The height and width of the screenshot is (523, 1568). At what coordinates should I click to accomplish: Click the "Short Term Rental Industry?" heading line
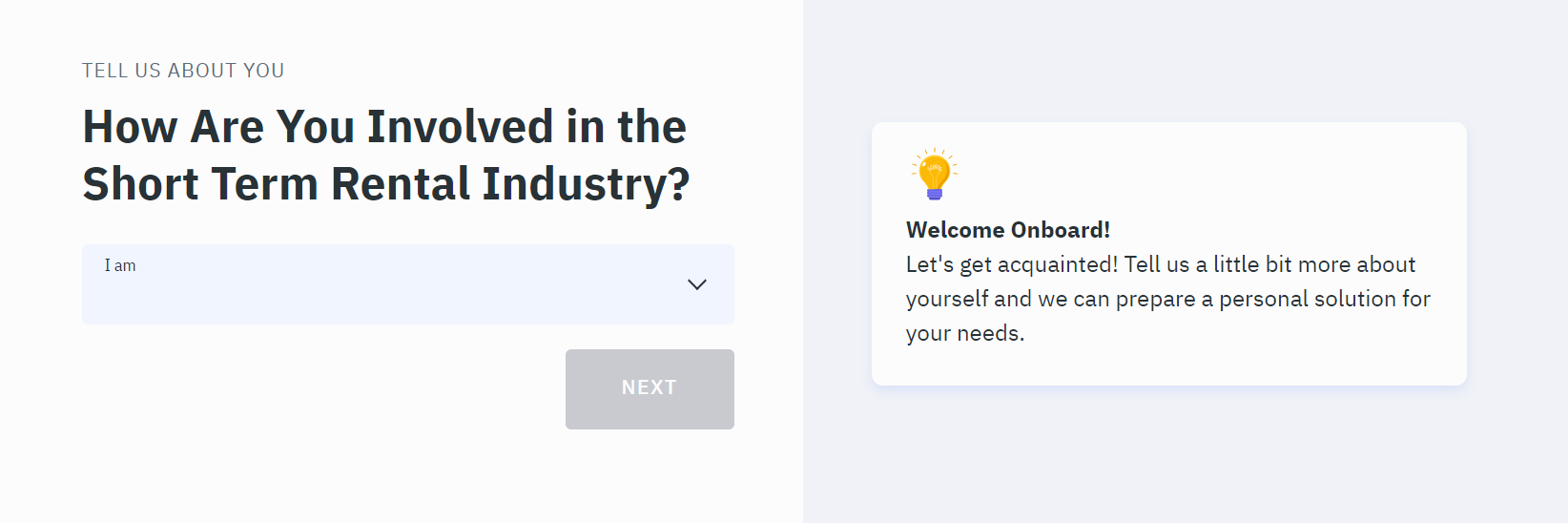tap(385, 184)
